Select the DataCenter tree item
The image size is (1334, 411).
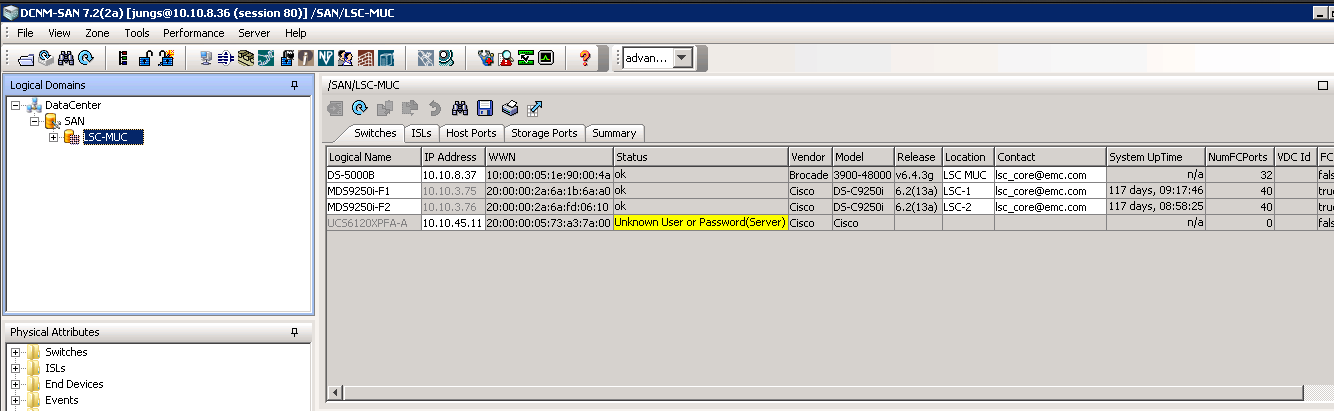(72, 105)
